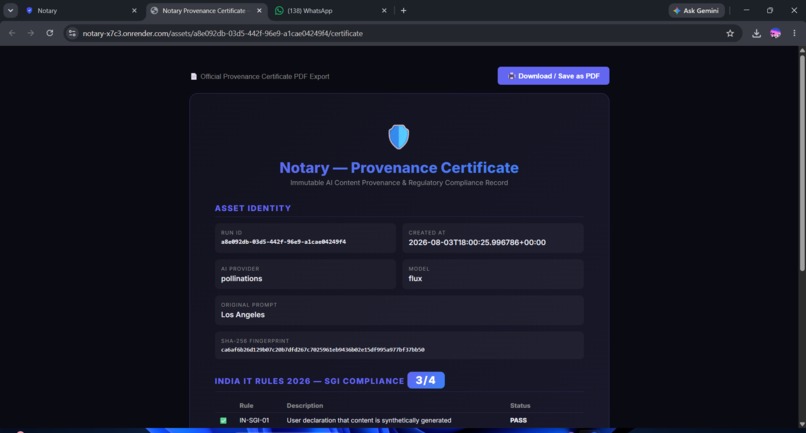
Task: Click the Notary — Provenance Certificate heading
Action: point(399,168)
